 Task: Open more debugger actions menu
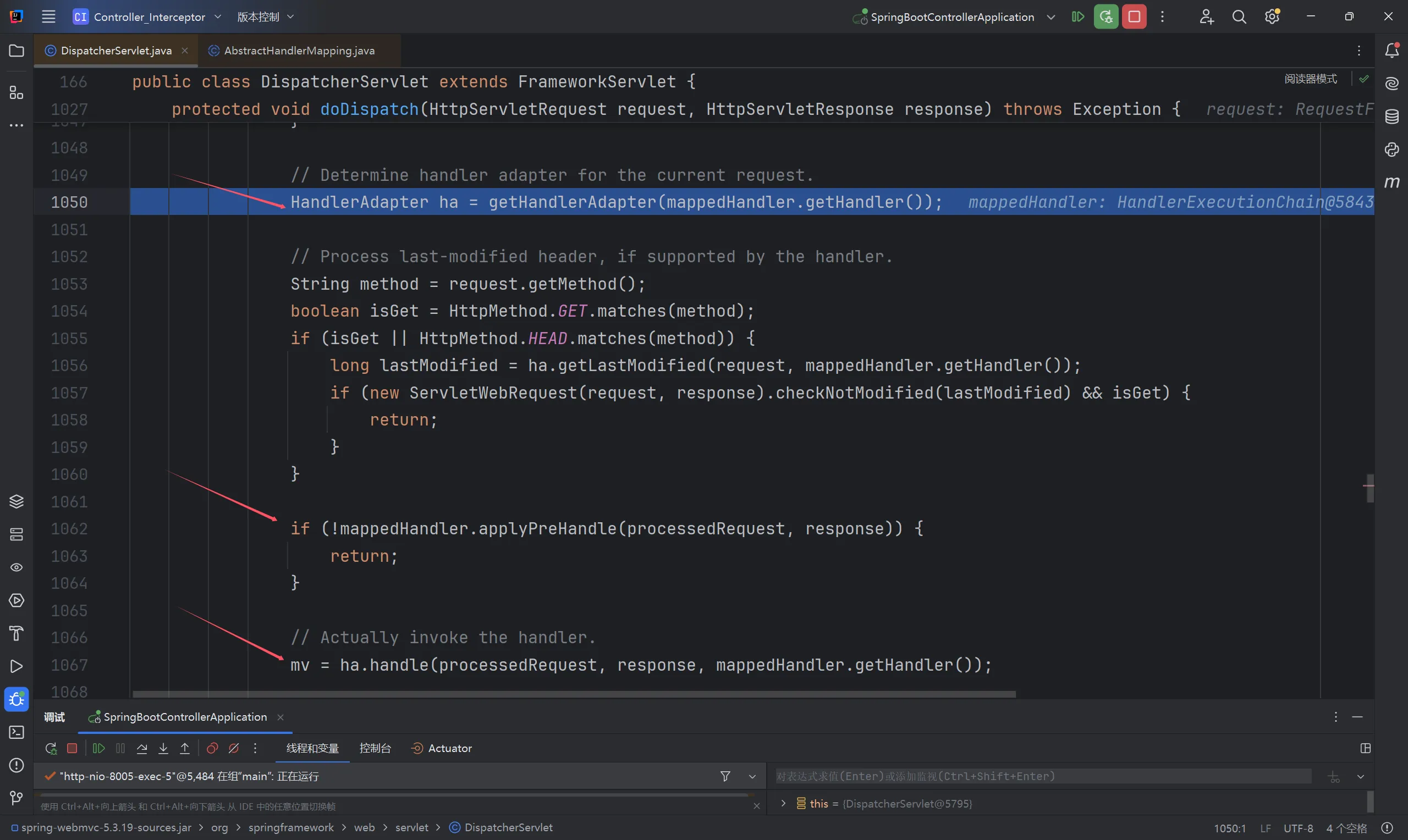[255, 748]
